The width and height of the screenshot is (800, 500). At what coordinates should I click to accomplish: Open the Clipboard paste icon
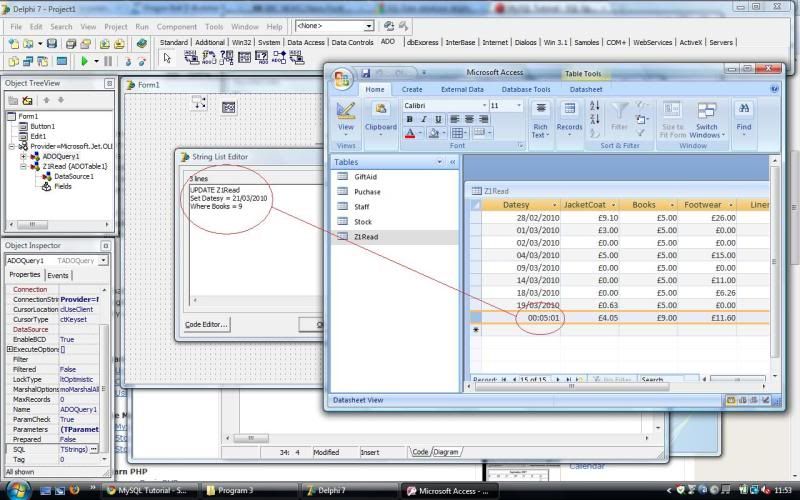(x=381, y=109)
